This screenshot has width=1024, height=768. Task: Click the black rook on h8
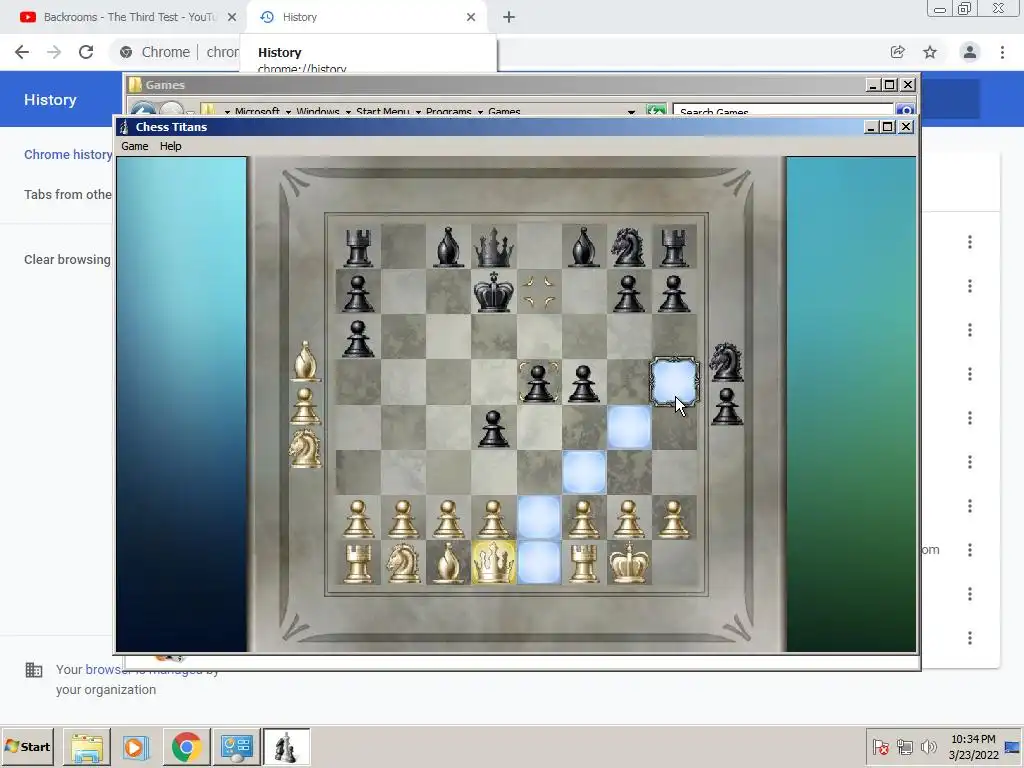(x=673, y=248)
